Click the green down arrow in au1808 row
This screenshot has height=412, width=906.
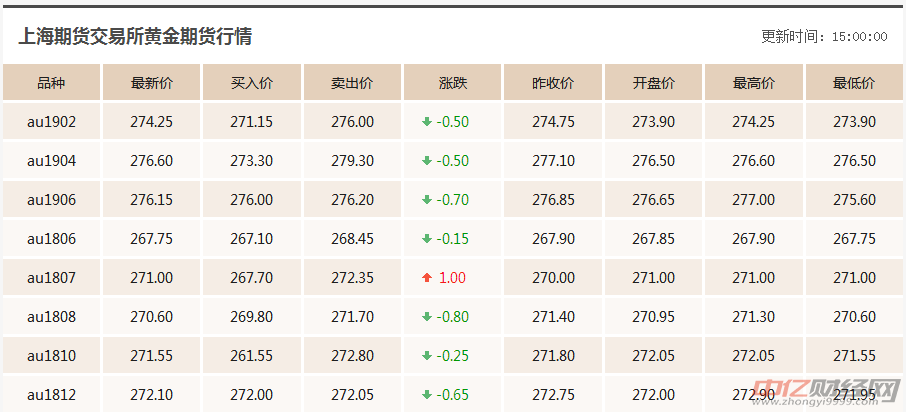point(427,317)
